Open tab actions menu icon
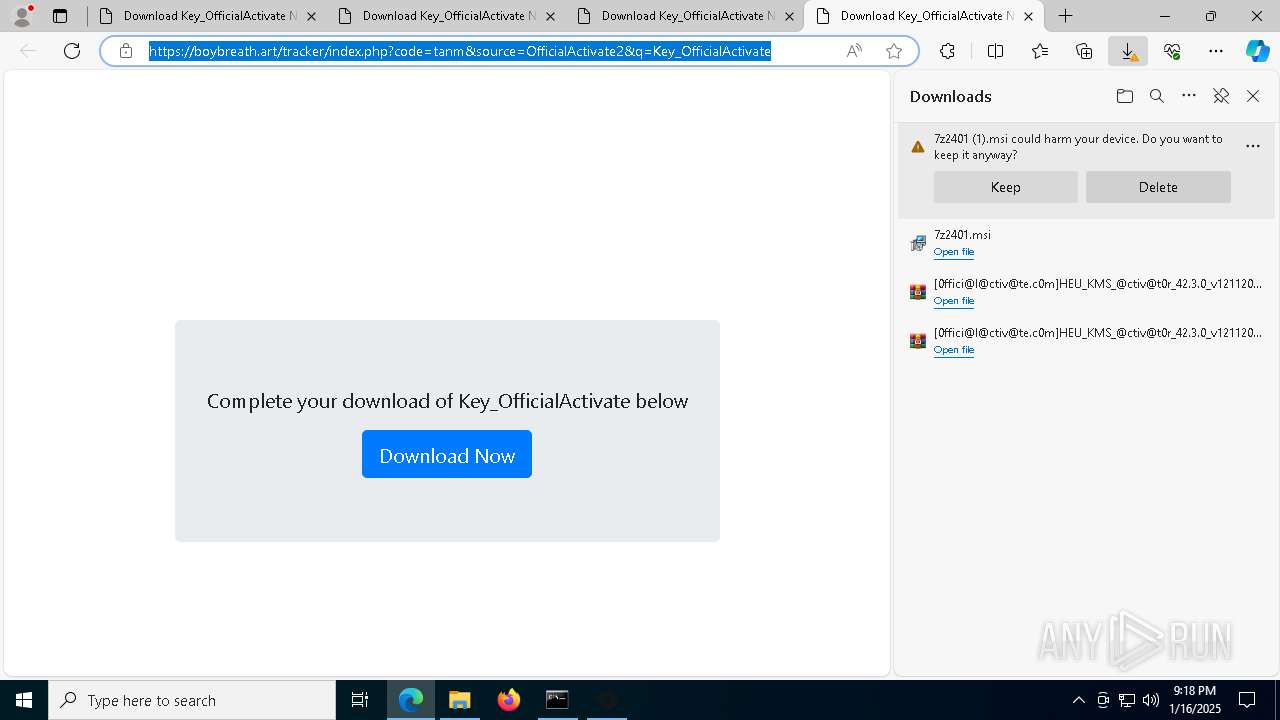Screen dimensions: 1280x720 coord(60,16)
